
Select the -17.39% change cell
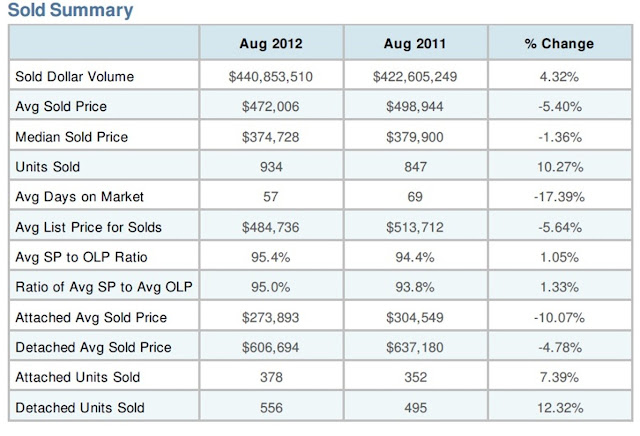click(559, 197)
